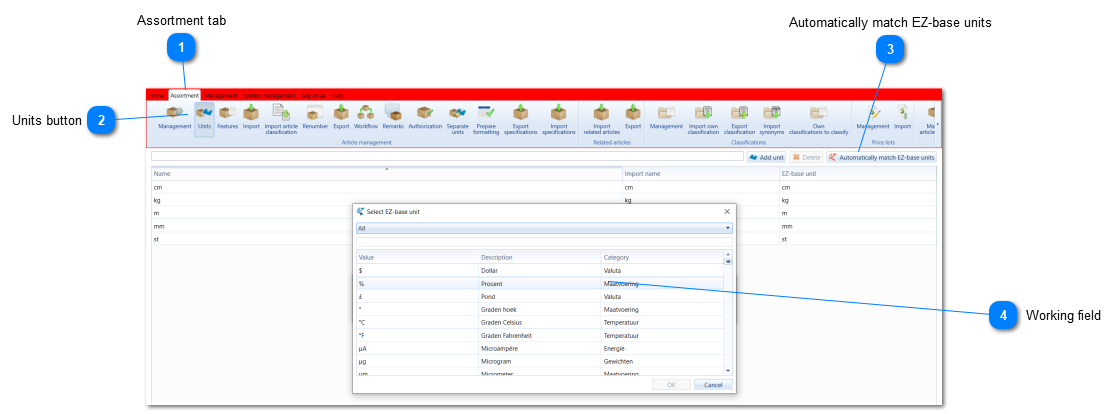Click the Delete button
This screenshot has height=414, width=1117.
coord(806,157)
